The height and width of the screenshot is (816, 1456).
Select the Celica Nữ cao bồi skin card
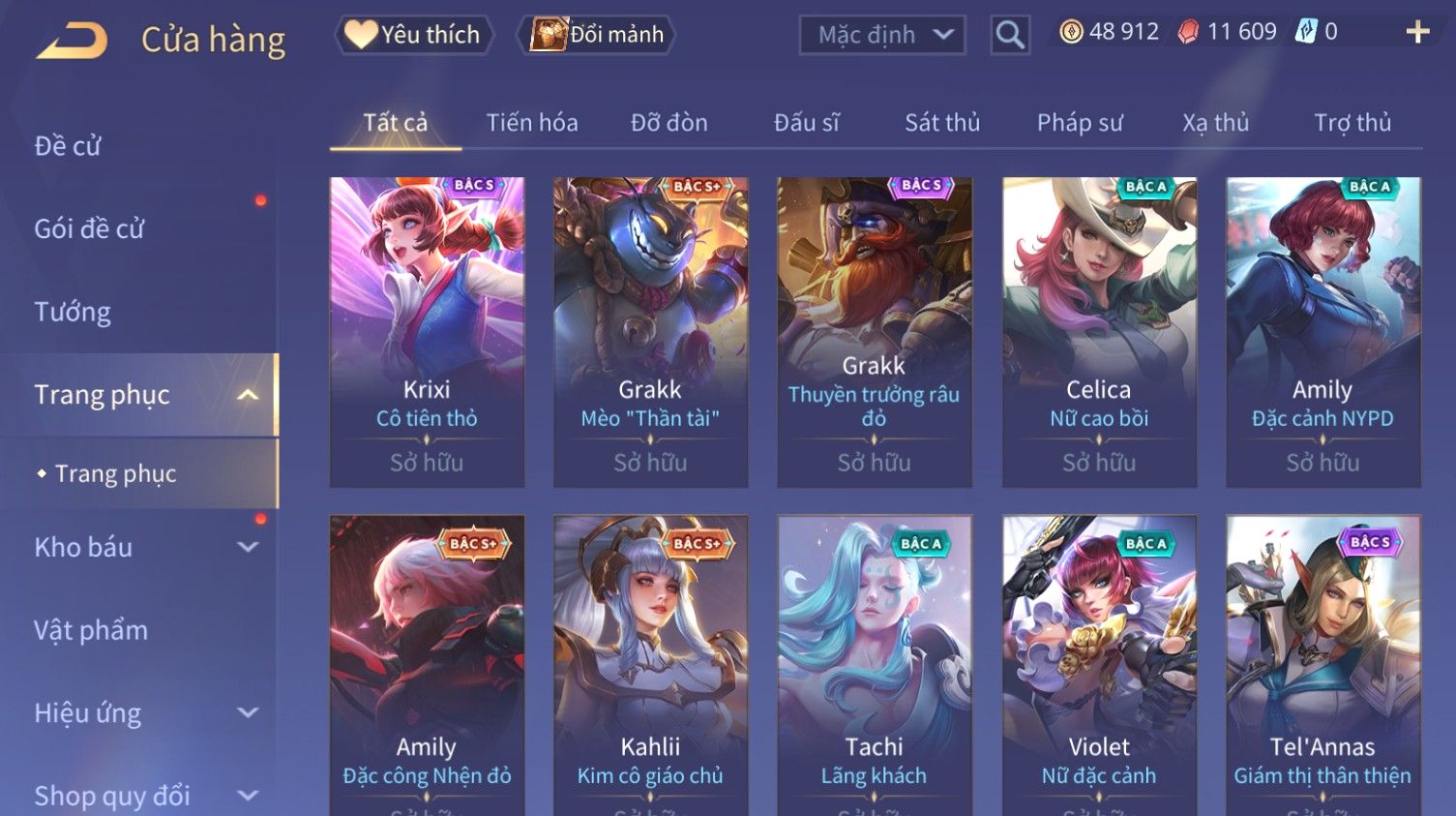click(1099, 332)
